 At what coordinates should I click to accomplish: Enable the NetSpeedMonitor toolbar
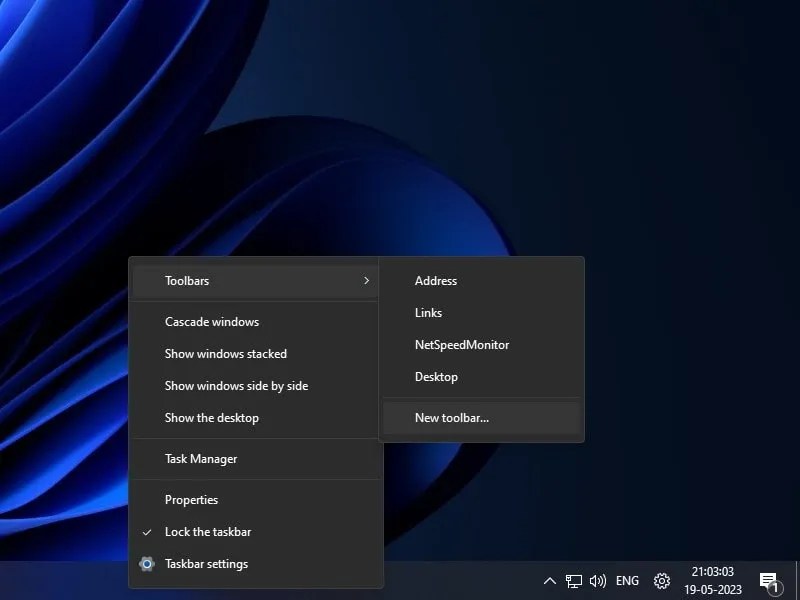click(462, 344)
